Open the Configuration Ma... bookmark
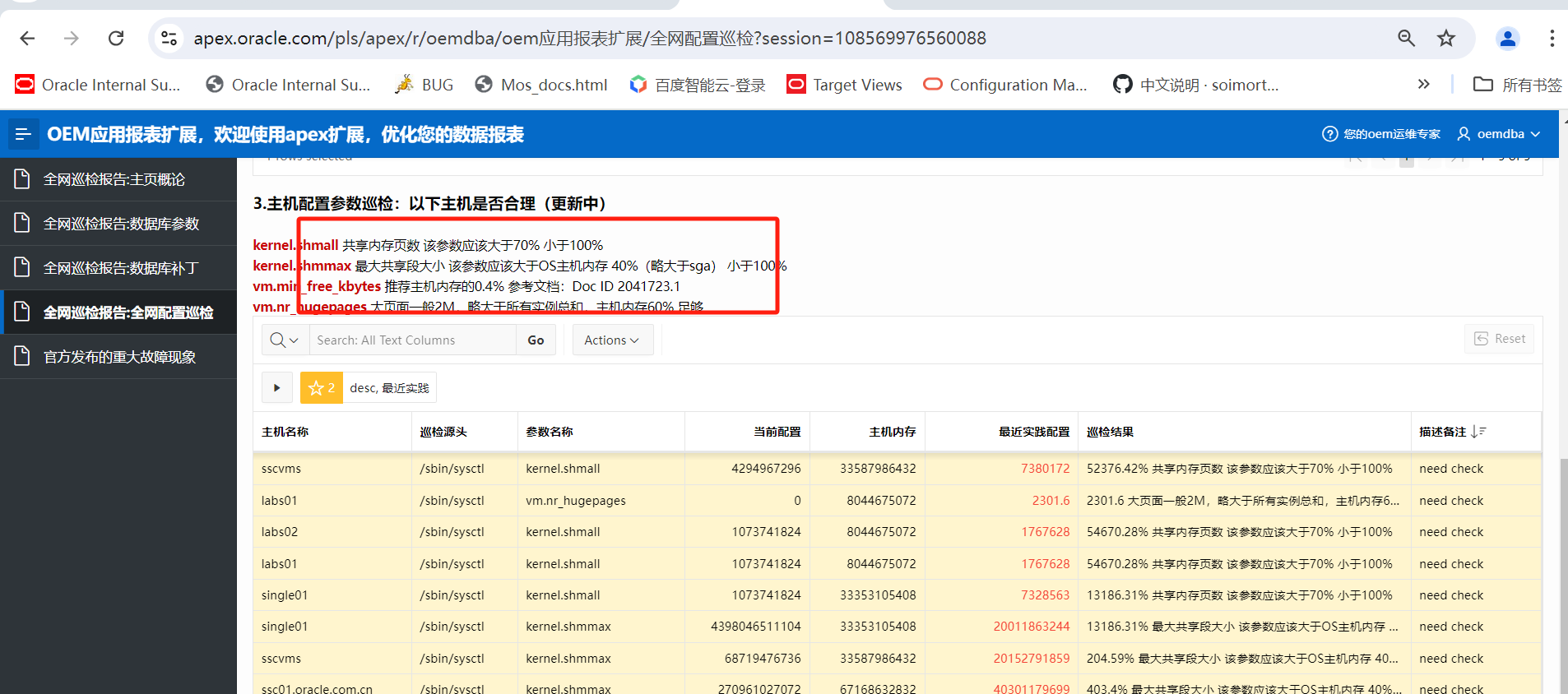The height and width of the screenshot is (694, 1568). point(1004,85)
